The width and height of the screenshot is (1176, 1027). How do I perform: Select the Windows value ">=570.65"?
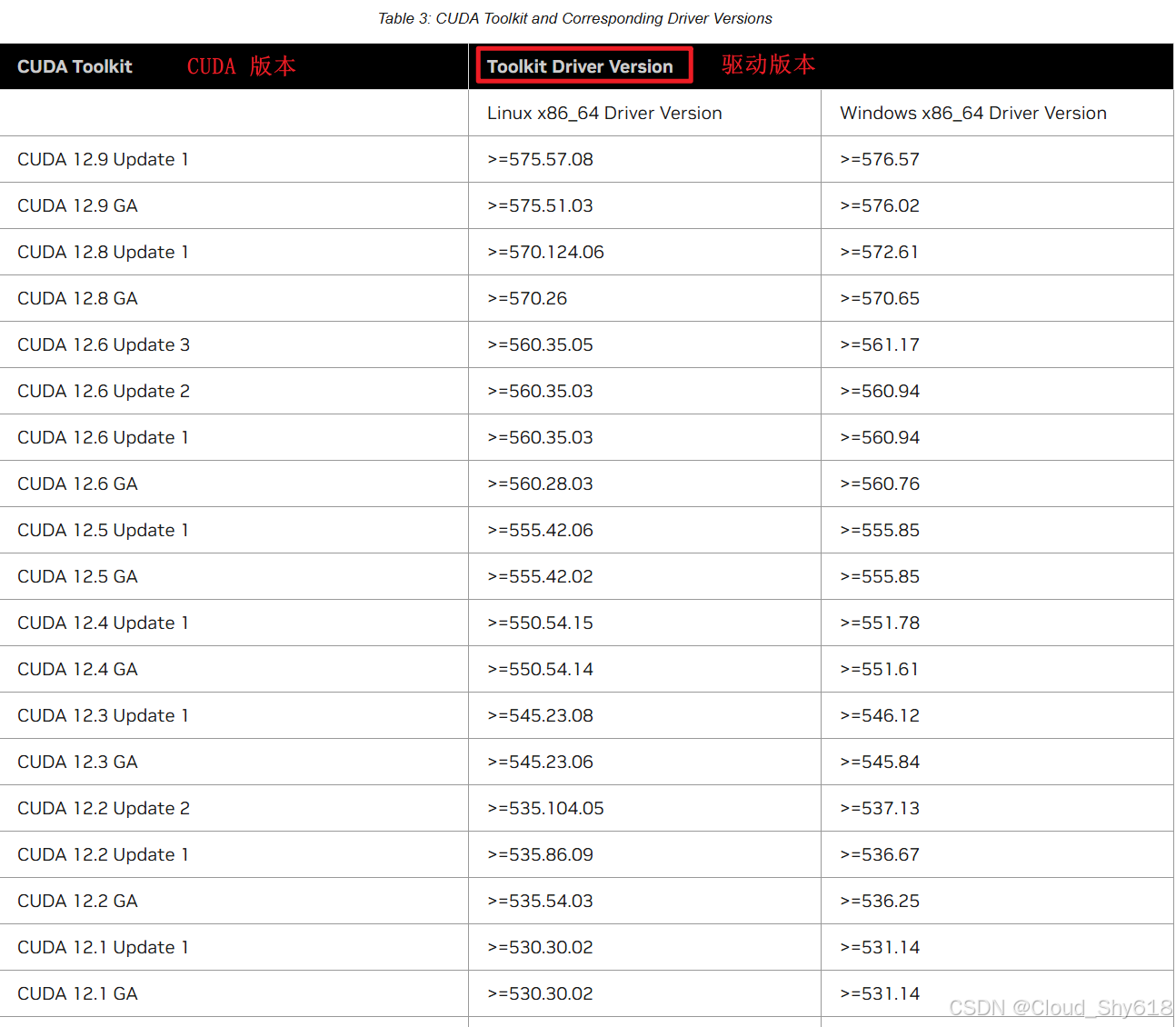tap(880, 298)
